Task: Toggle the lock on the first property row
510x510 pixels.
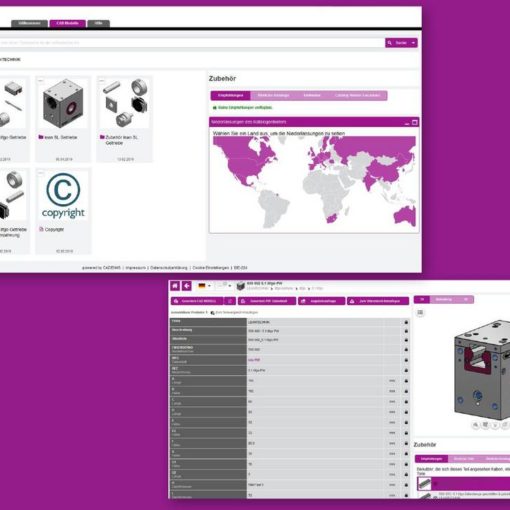Action: click(406, 322)
